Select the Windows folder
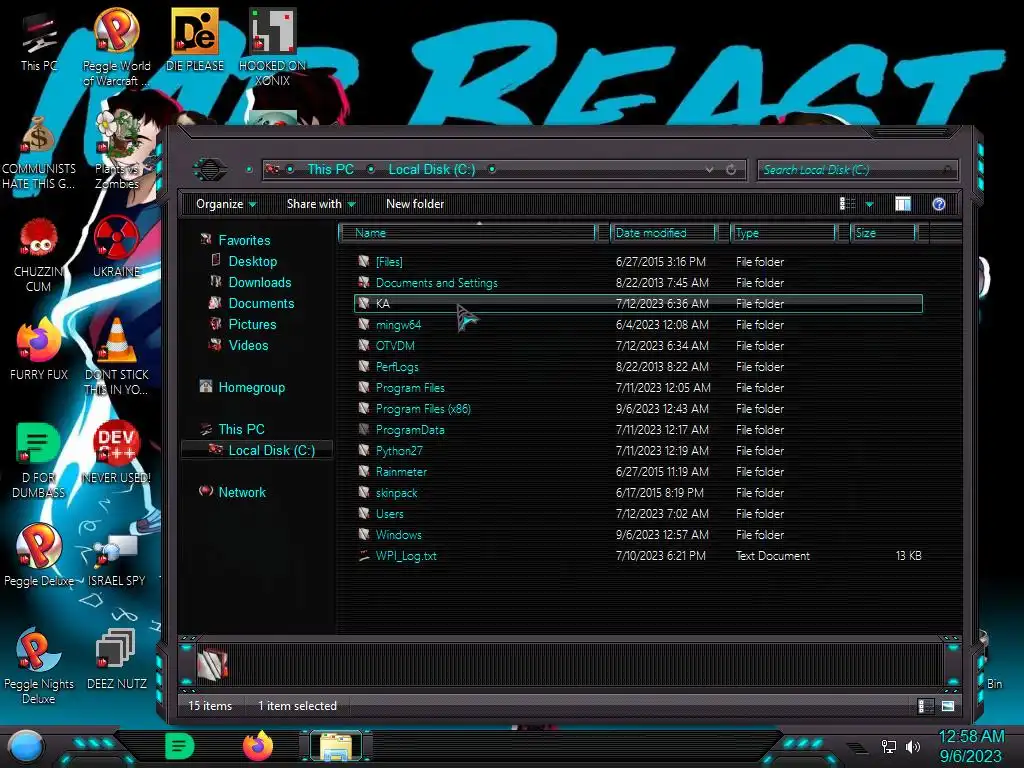This screenshot has height=768, width=1024. click(639, 535)
